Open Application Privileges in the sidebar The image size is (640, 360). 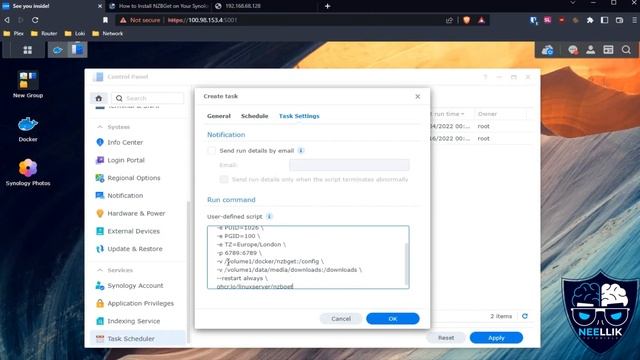(140, 303)
